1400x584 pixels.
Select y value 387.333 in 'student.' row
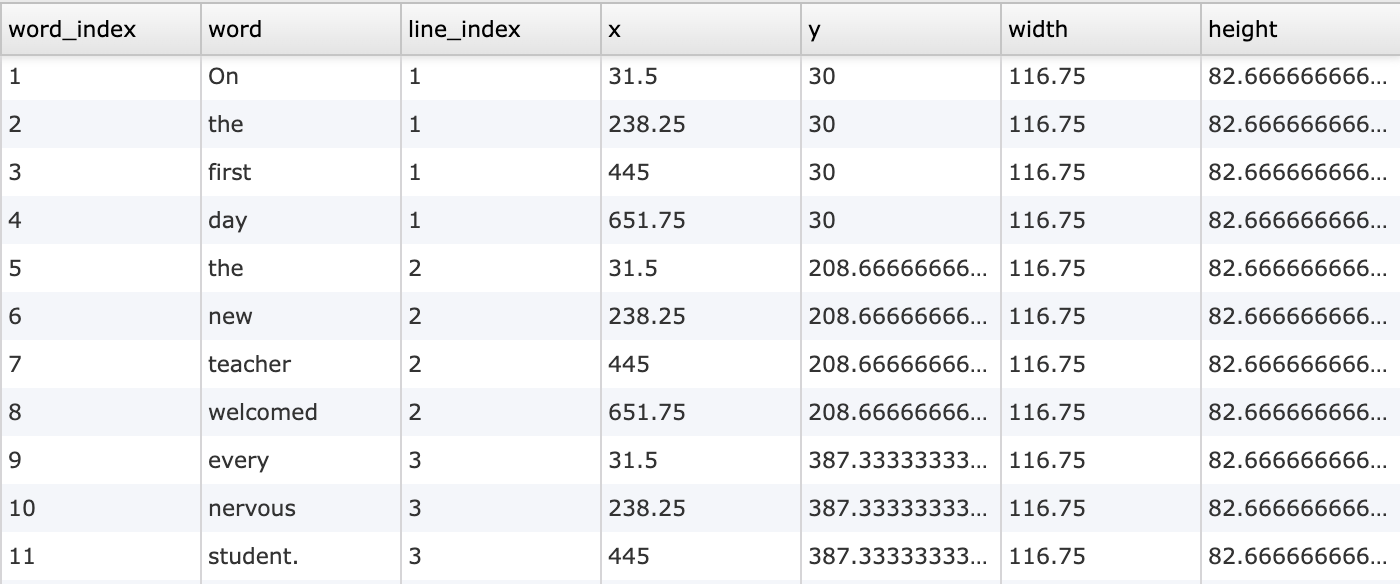[x=900, y=556]
